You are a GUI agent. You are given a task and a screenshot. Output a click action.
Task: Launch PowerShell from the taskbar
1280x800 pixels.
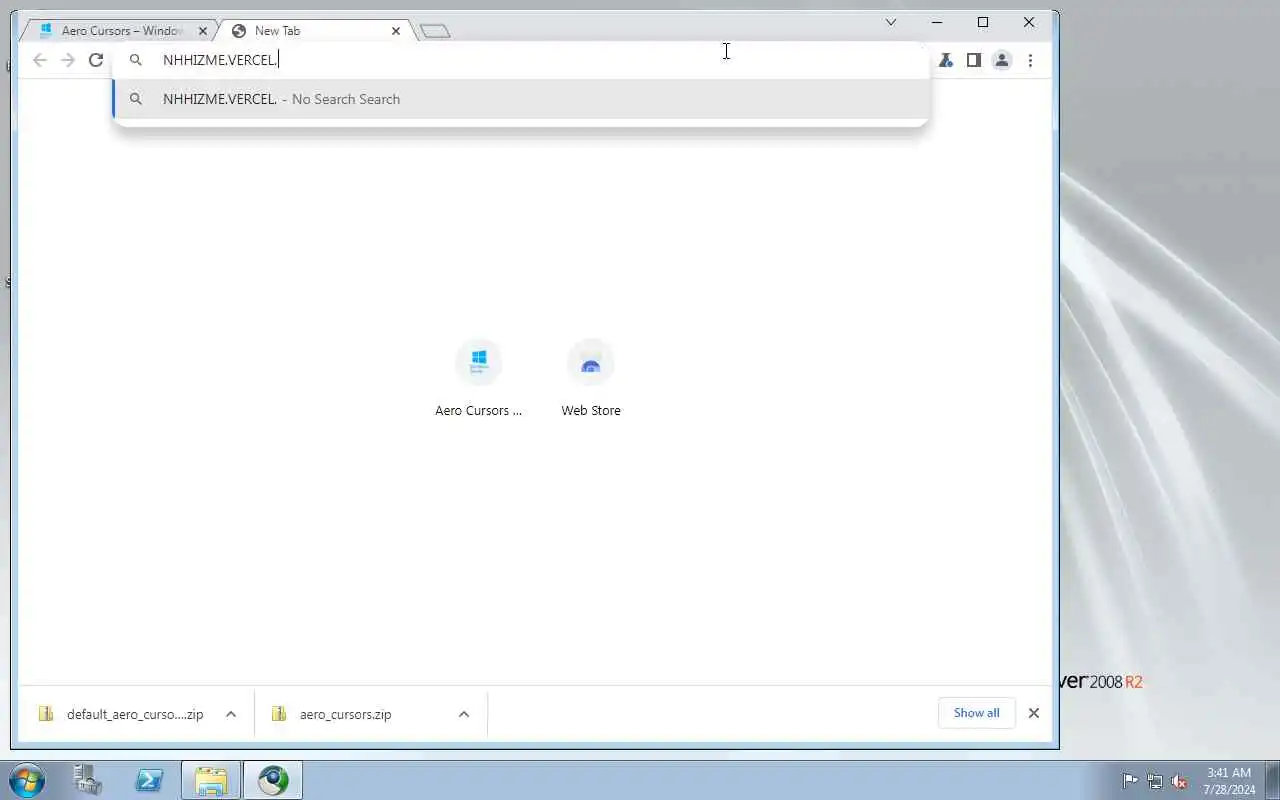150,780
